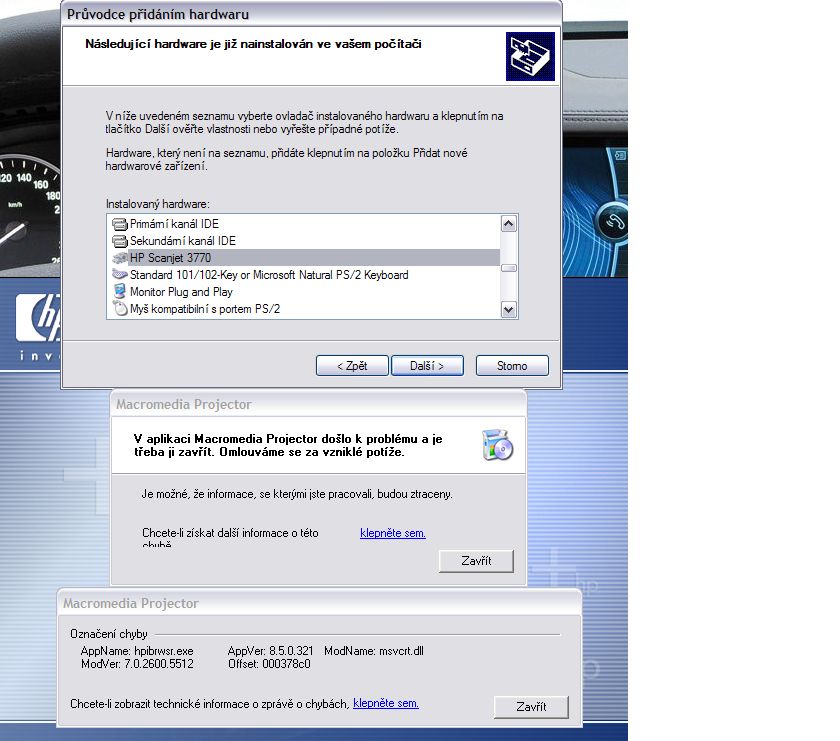
Task: Click the lower Macromedia Projector title bar
Action: [319, 603]
